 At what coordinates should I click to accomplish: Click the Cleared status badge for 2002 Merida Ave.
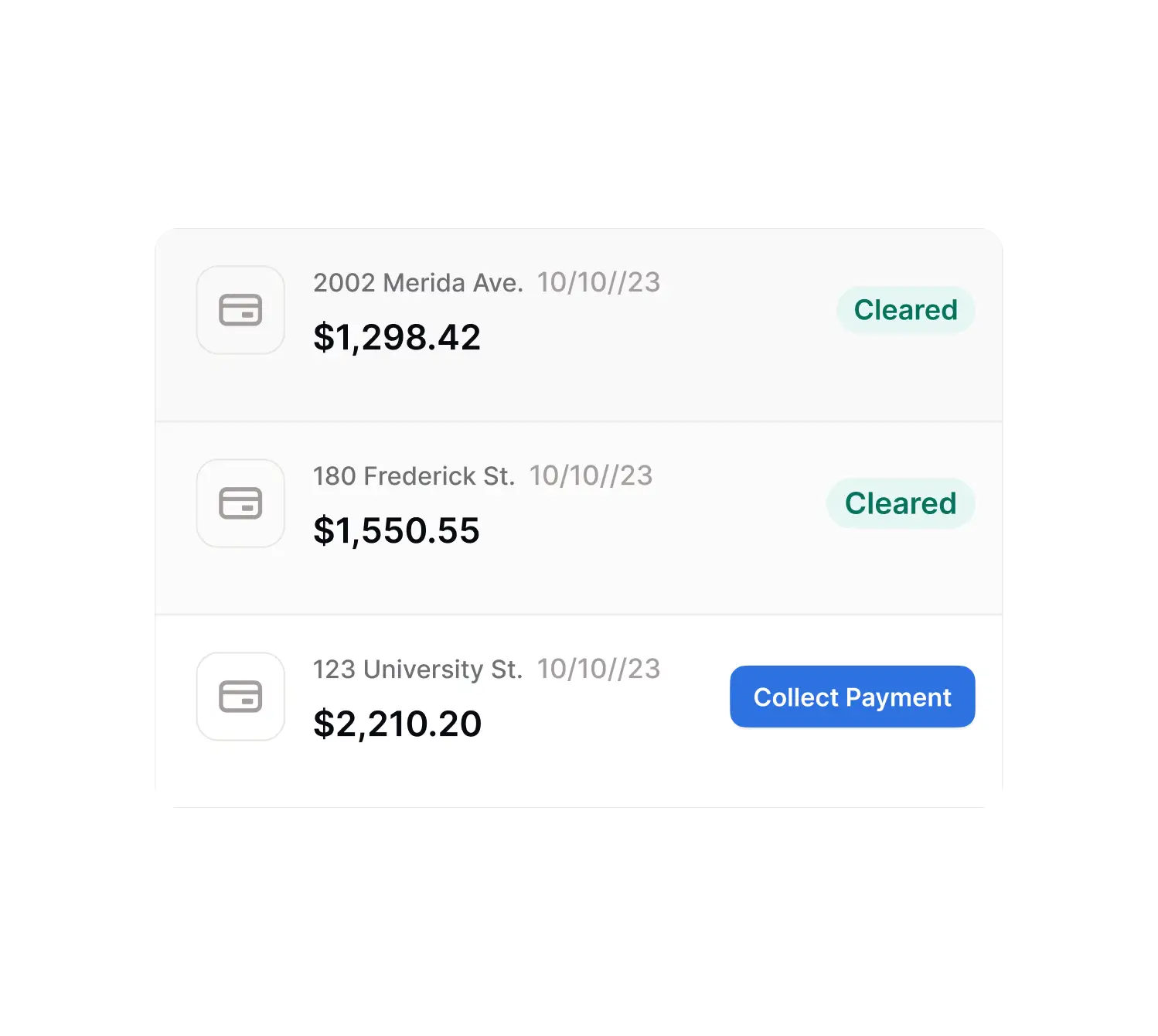point(905,310)
